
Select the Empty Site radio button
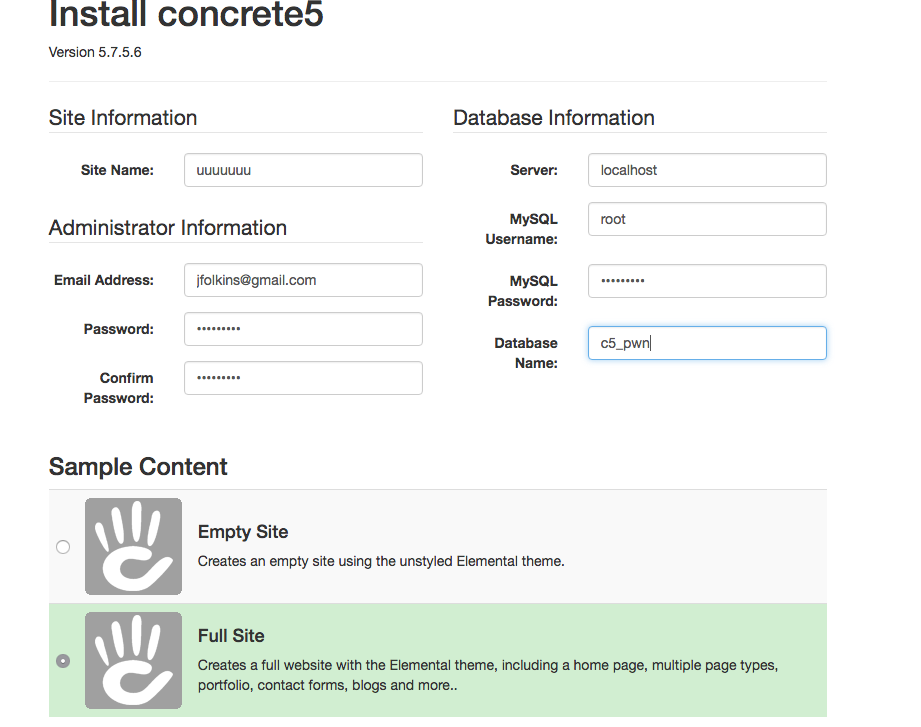tap(63, 547)
